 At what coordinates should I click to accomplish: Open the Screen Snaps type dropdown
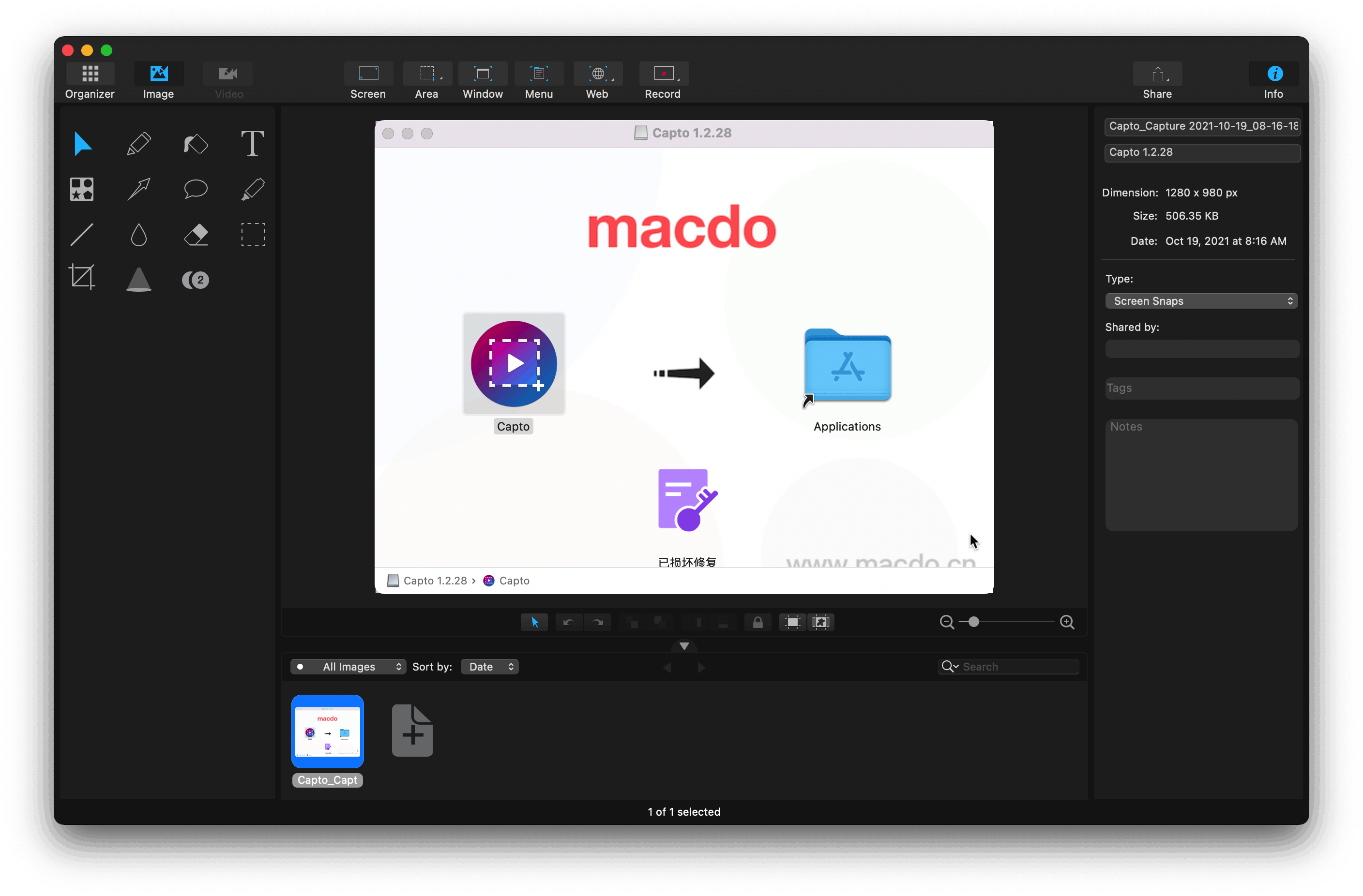tap(1201, 301)
